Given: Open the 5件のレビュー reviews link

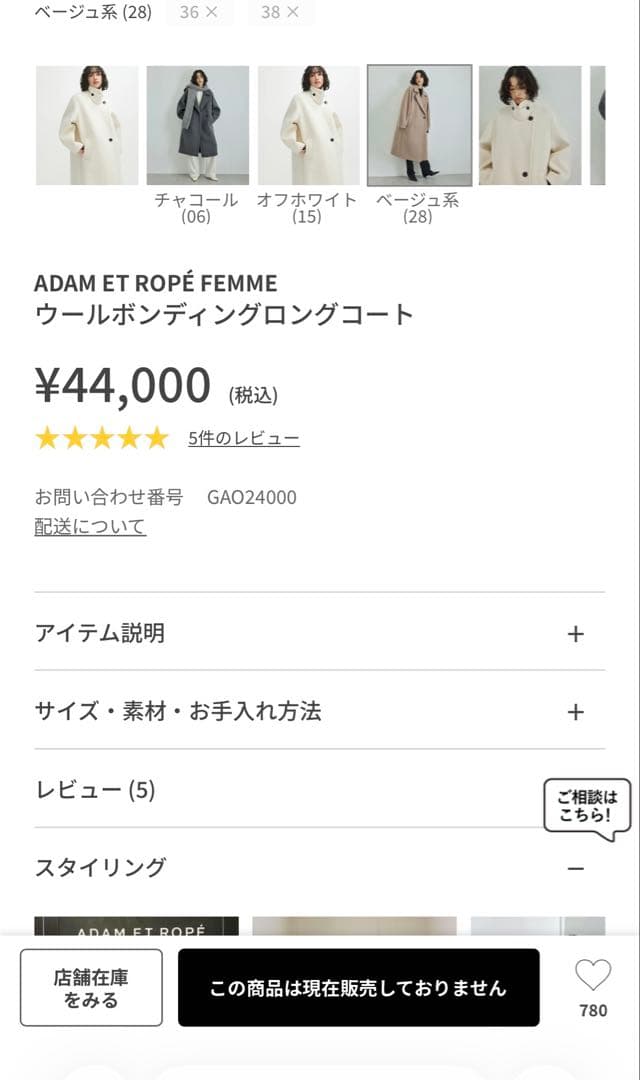Looking at the screenshot, I should click(x=242, y=437).
